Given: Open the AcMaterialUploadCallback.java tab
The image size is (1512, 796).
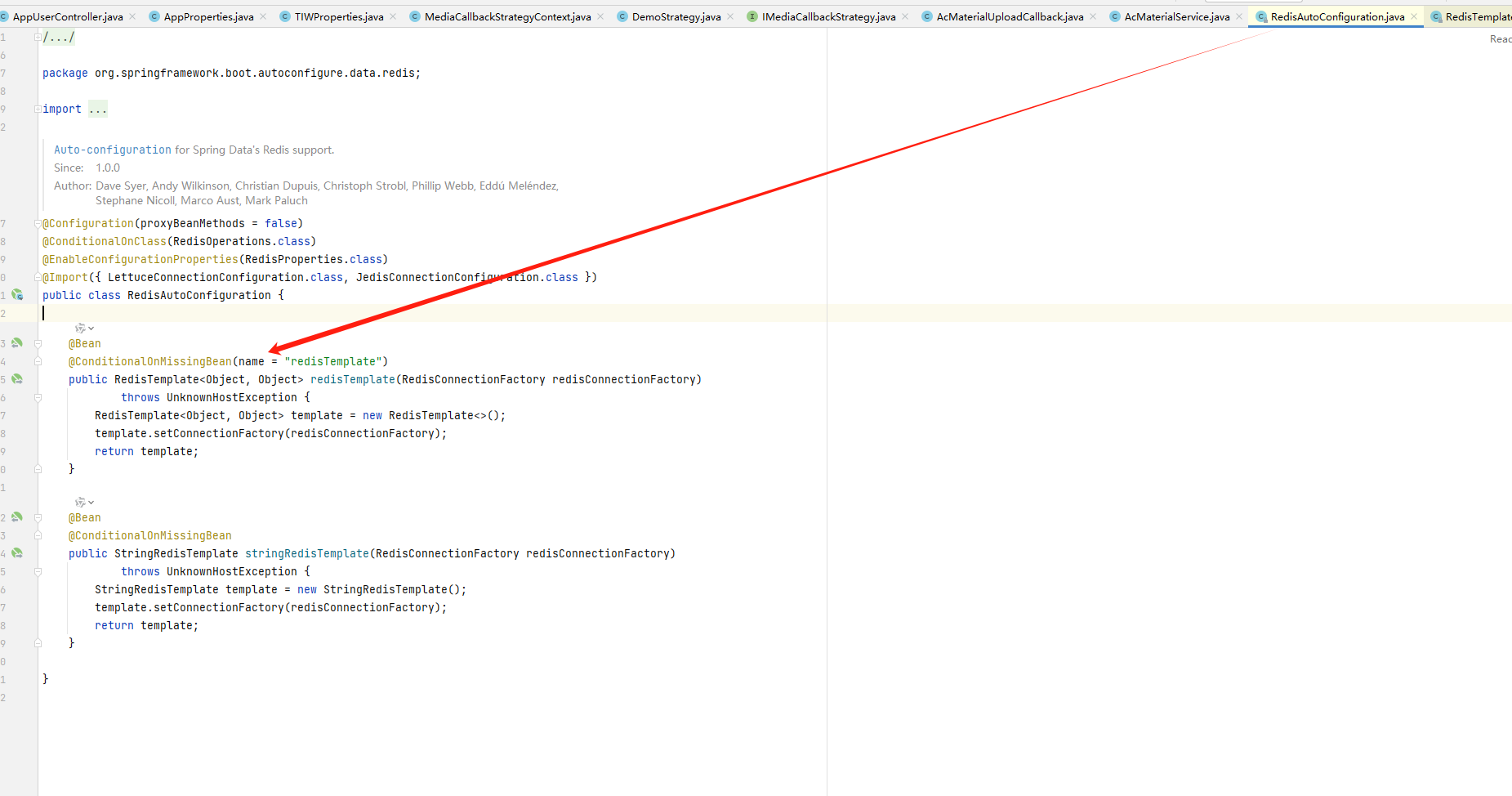Looking at the screenshot, I should [x=1010, y=16].
